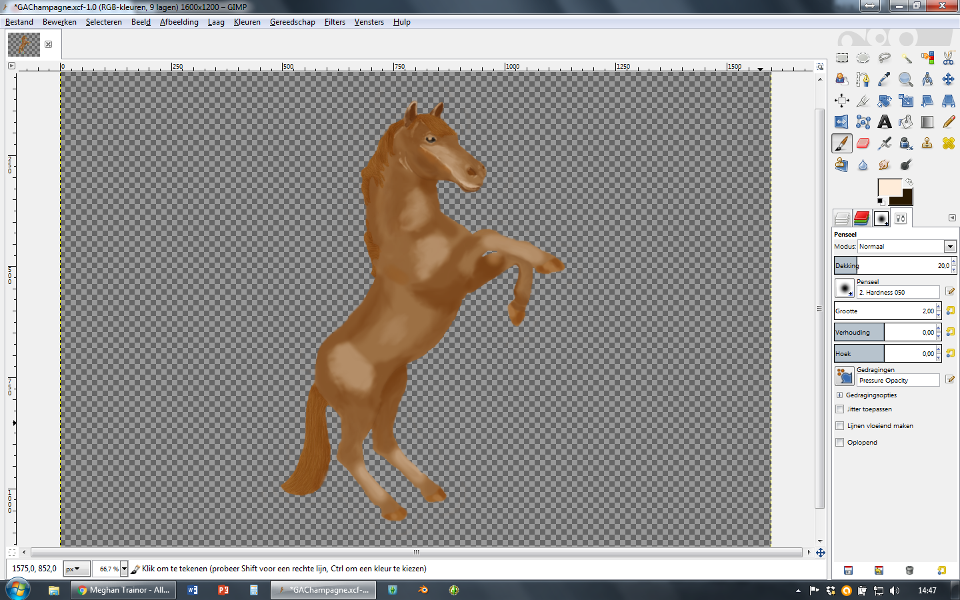Select the Heal tool bandage icon
The height and width of the screenshot is (600, 960).
(x=949, y=143)
